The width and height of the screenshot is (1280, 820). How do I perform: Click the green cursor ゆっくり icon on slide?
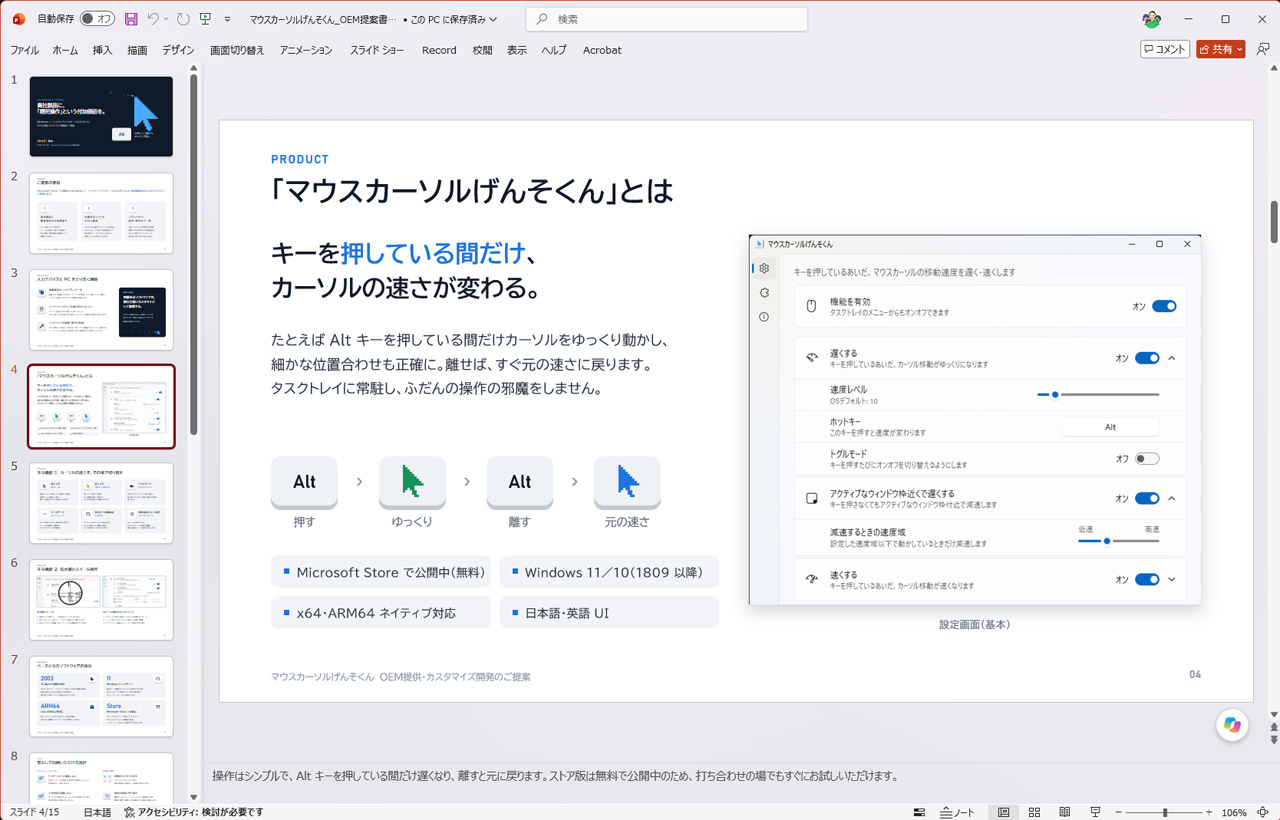pos(412,481)
